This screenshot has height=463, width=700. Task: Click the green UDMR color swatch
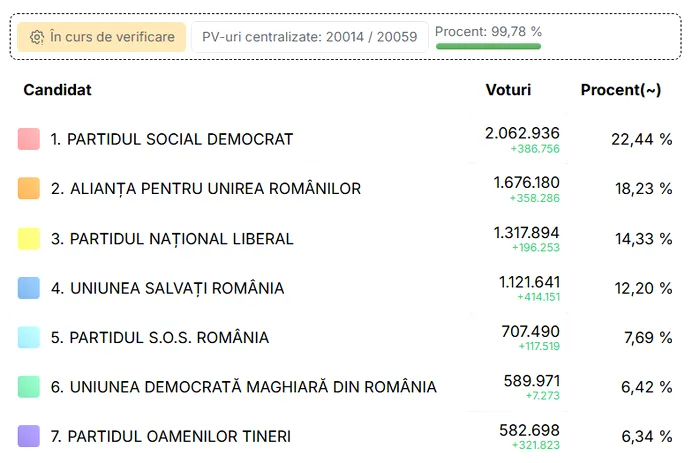pos(29,387)
